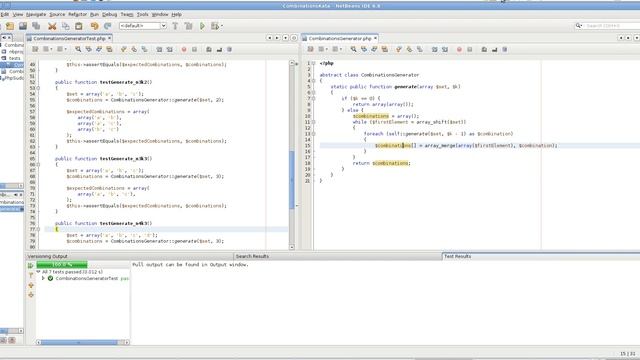This screenshot has width=640, height=360.
Task: Rerun tests icon in Test Results panel
Action: (31, 265)
